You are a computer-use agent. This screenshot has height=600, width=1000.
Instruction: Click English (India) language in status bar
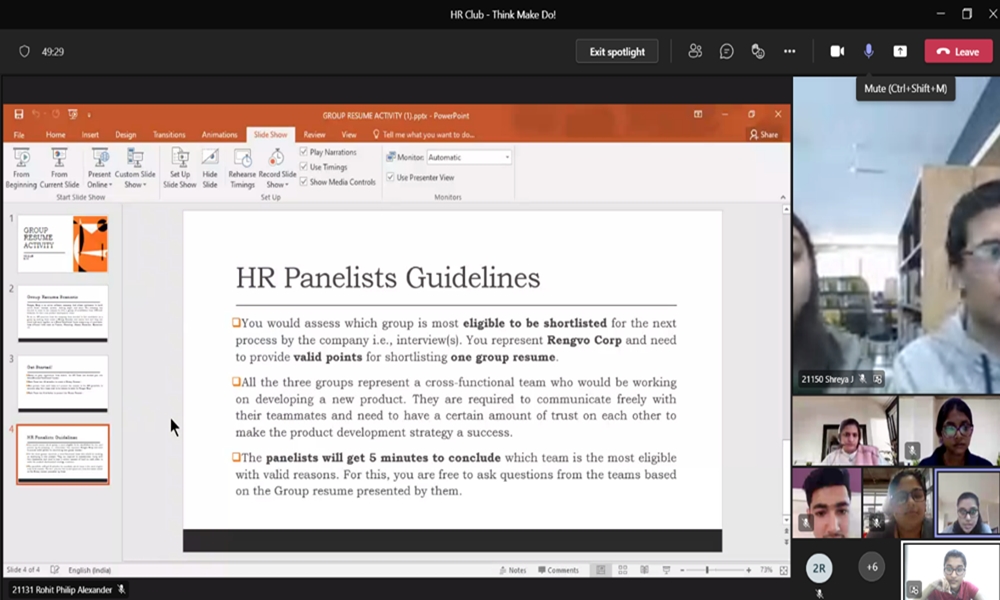(89, 570)
